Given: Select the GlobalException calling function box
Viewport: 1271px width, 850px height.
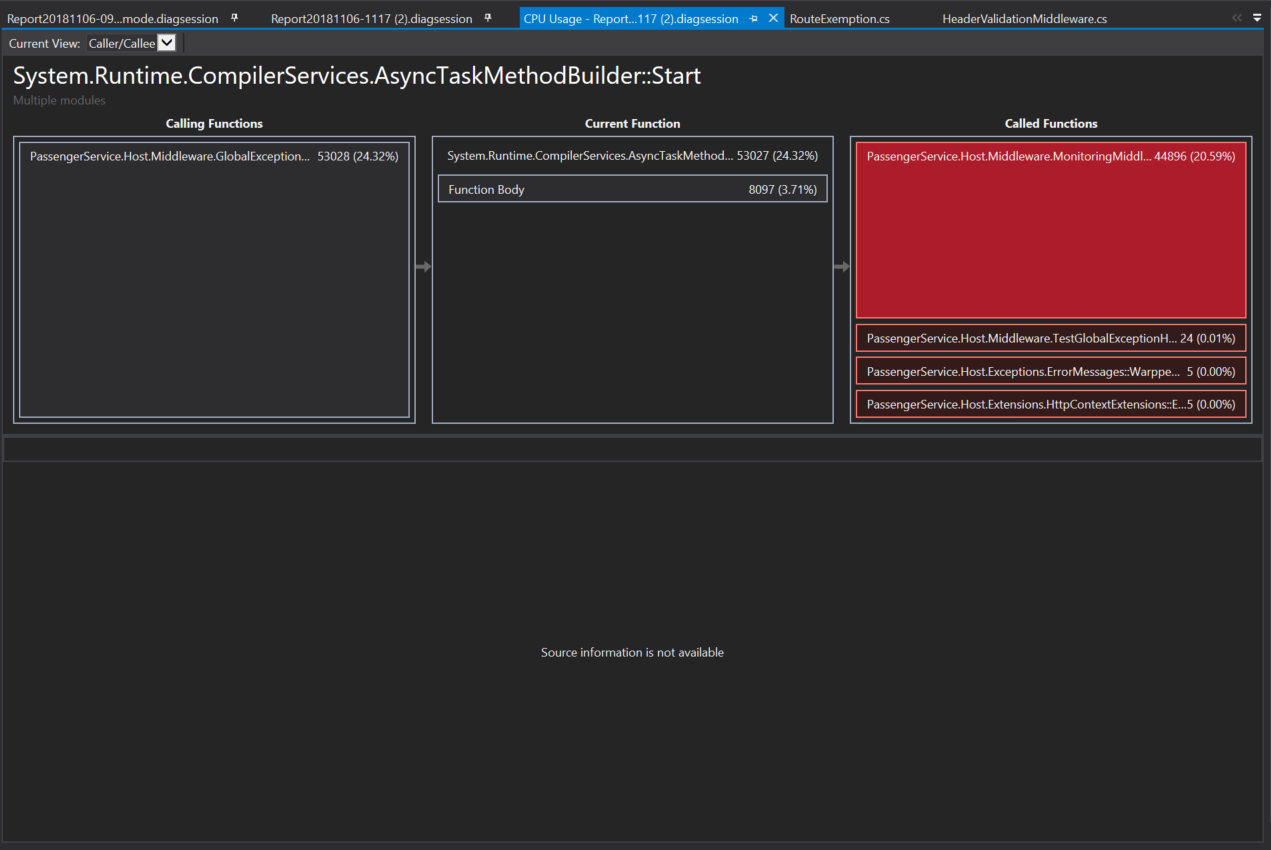Looking at the screenshot, I should click(x=214, y=156).
